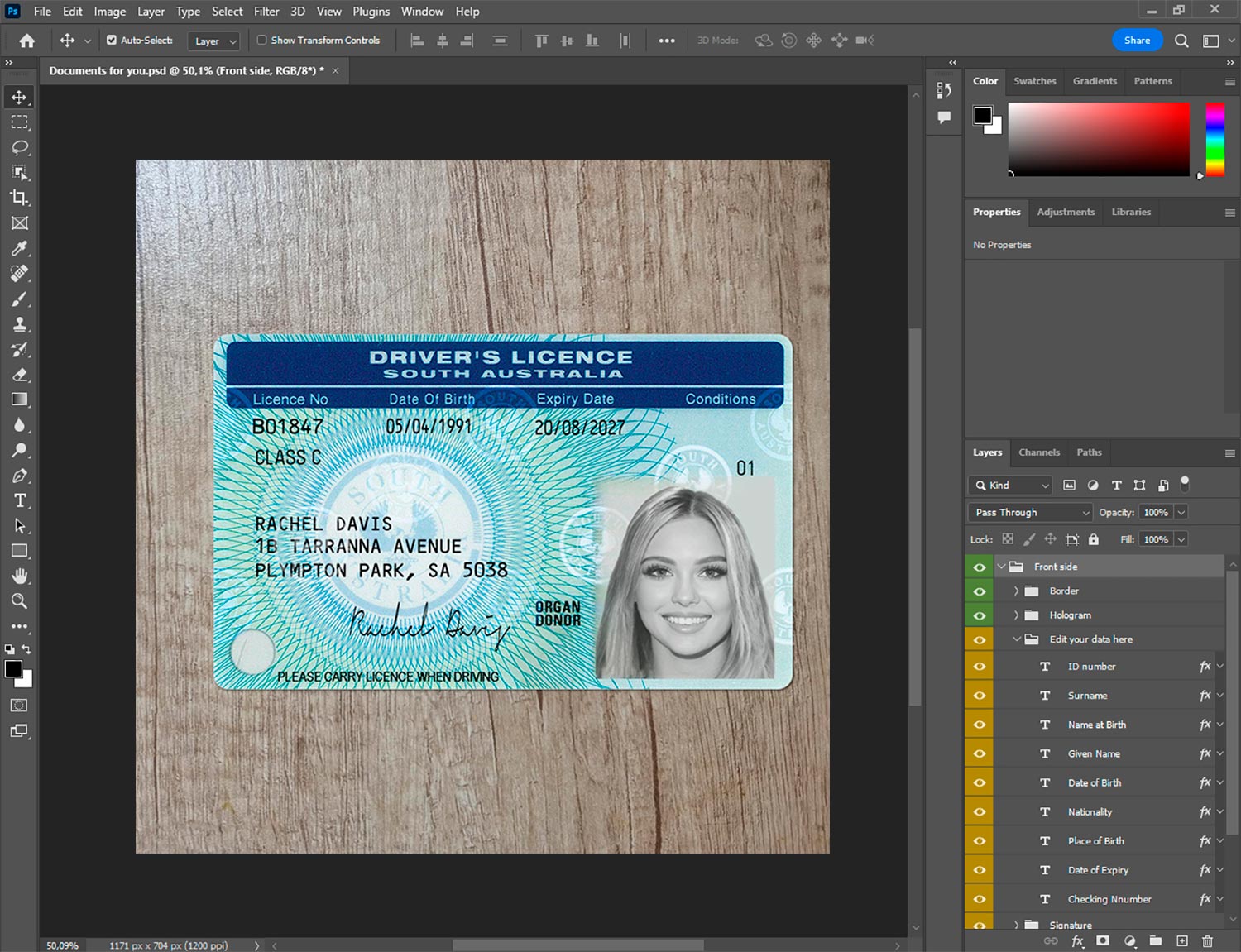Screen dimensions: 1241x952
Task: Click the delete layer trash button
Action: (1207, 941)
